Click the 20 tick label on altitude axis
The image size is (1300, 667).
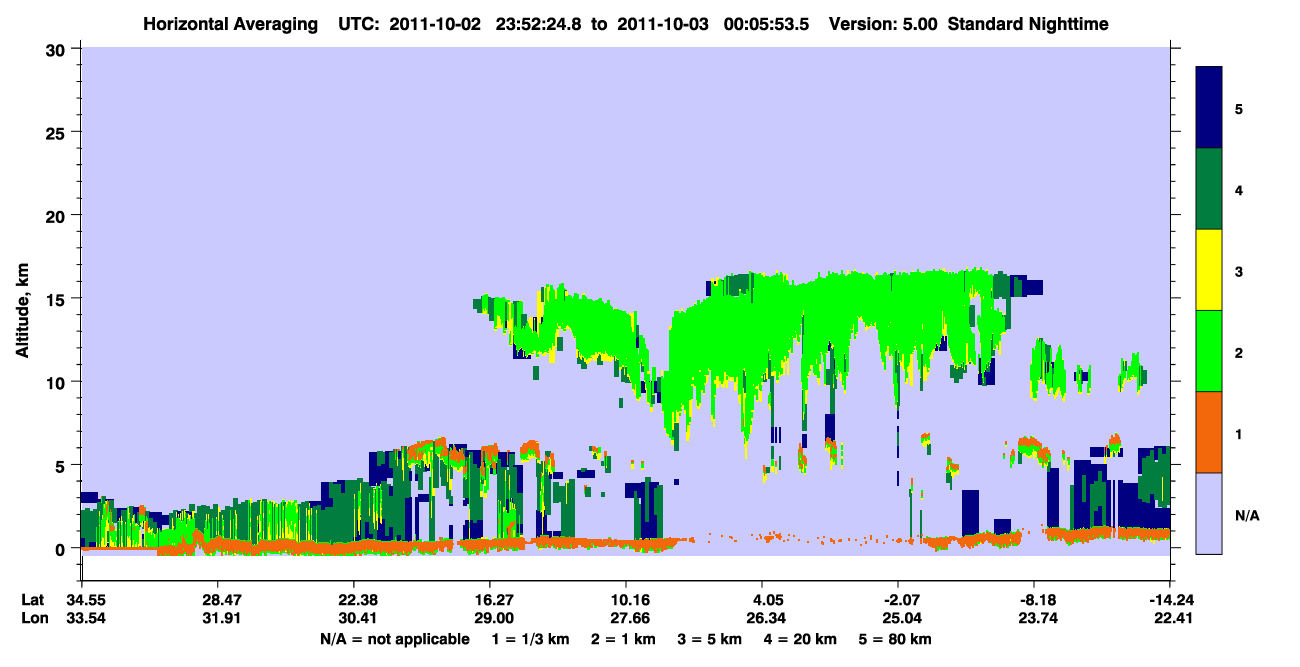(x=57, y=216)
